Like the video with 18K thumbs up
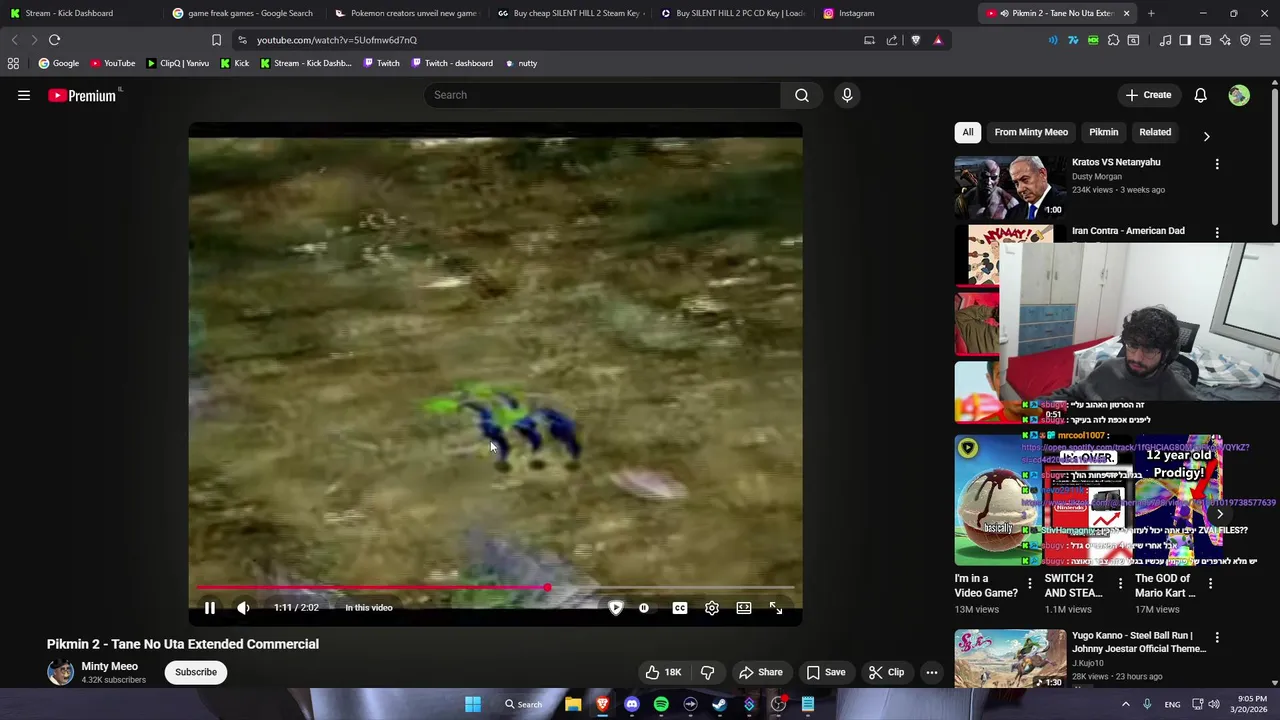Viewport: 1280px width, 720px height. pos(663,672)
